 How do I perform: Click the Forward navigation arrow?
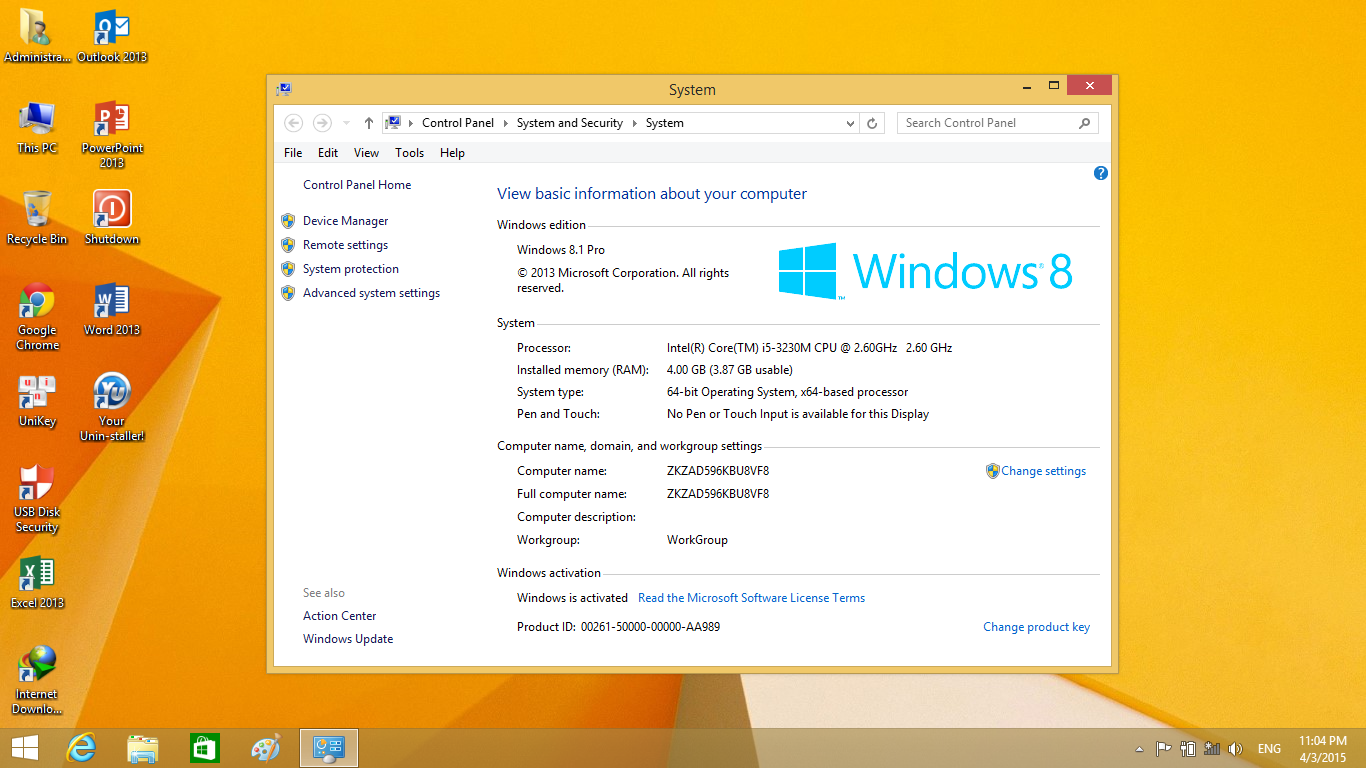(x=322, y=123)
